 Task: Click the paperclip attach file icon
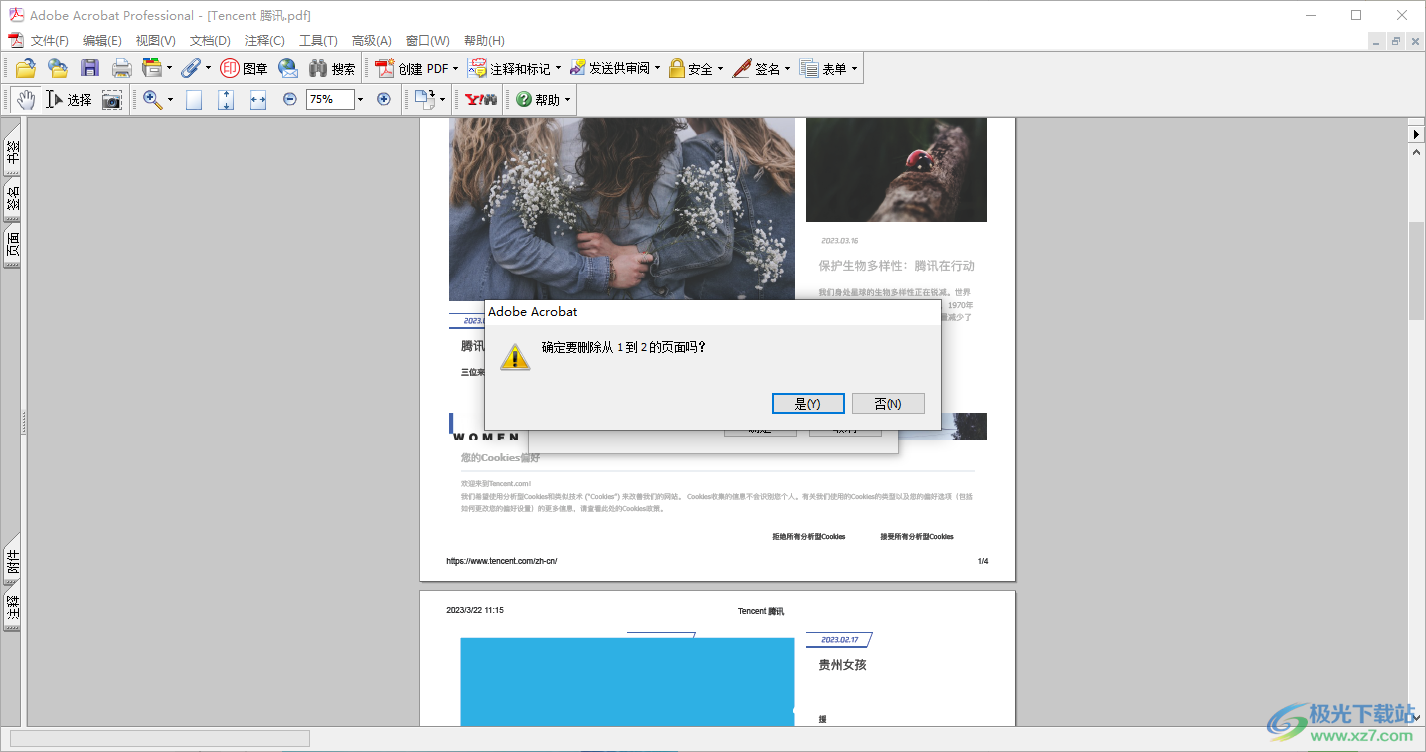190,68
